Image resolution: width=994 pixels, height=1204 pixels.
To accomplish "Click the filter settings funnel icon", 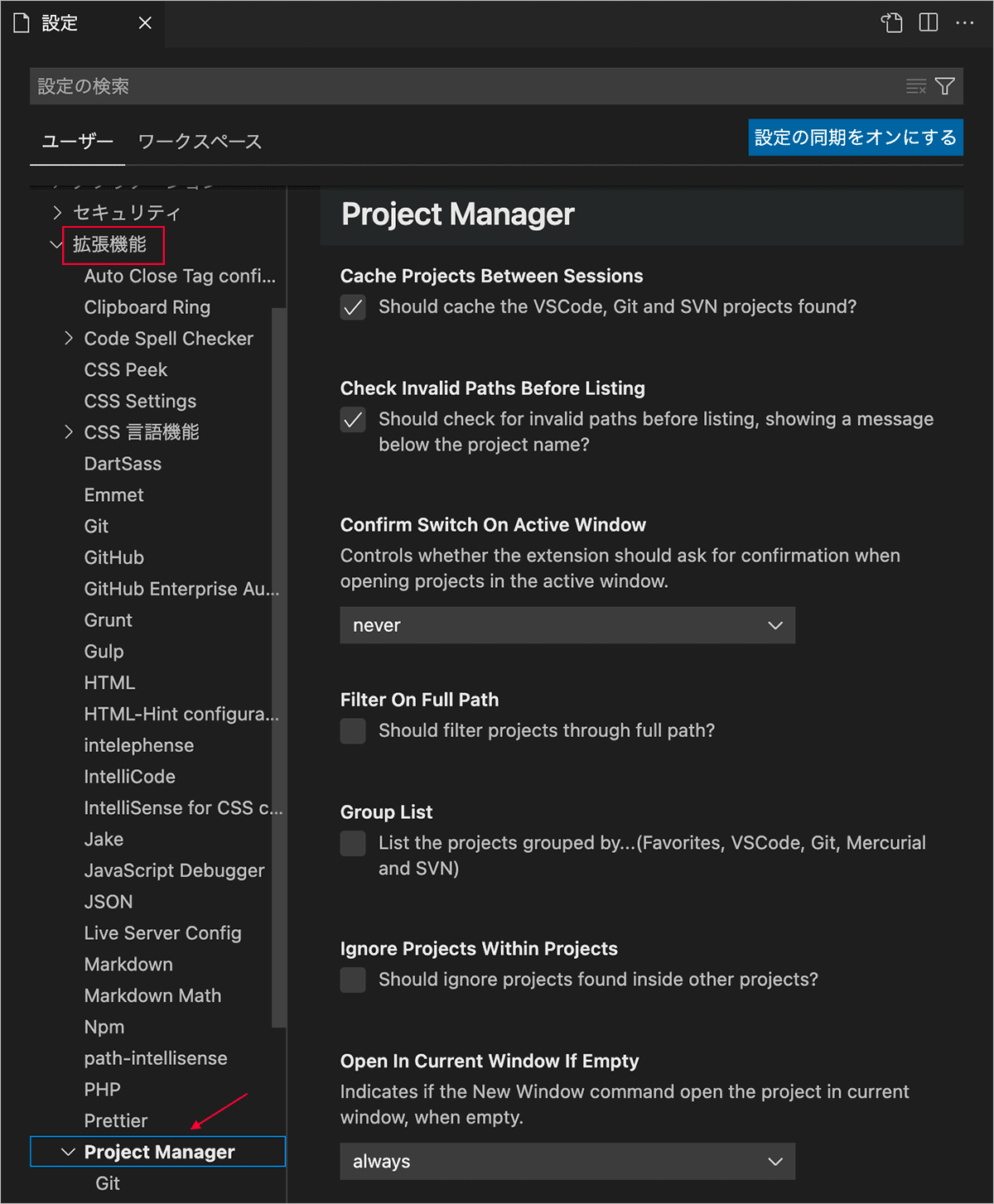I will pos(944,86).
